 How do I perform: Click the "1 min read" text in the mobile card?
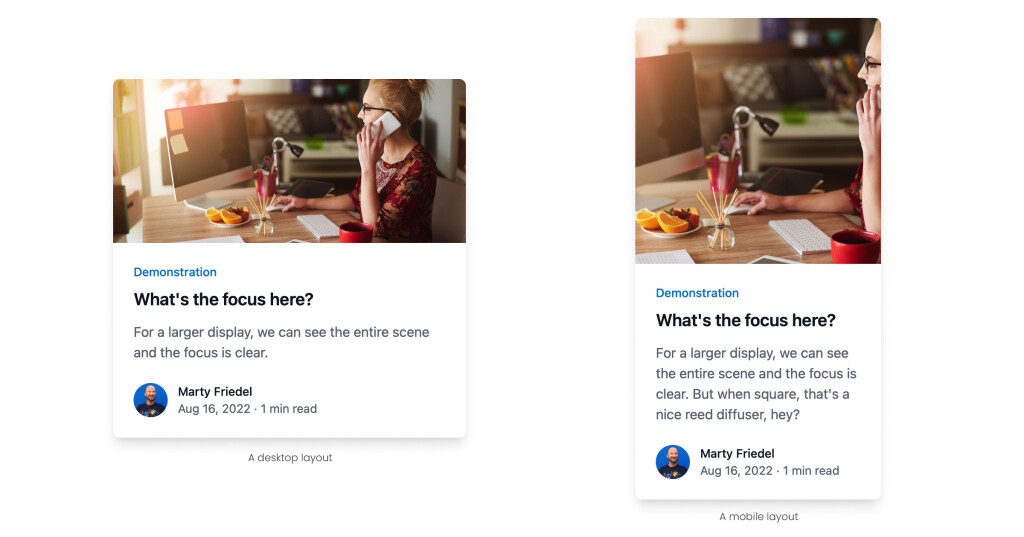[x=811, y=471]
